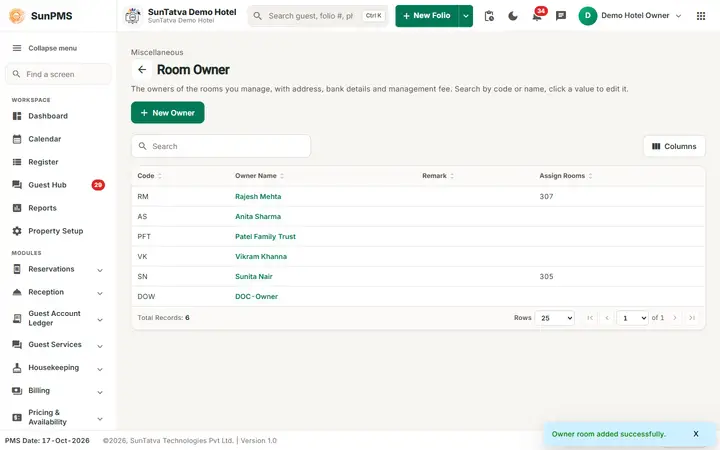This screenshot has width=720, height=450.
Task: Click the Property Setup gear icon
Action: tap(17, 231)
